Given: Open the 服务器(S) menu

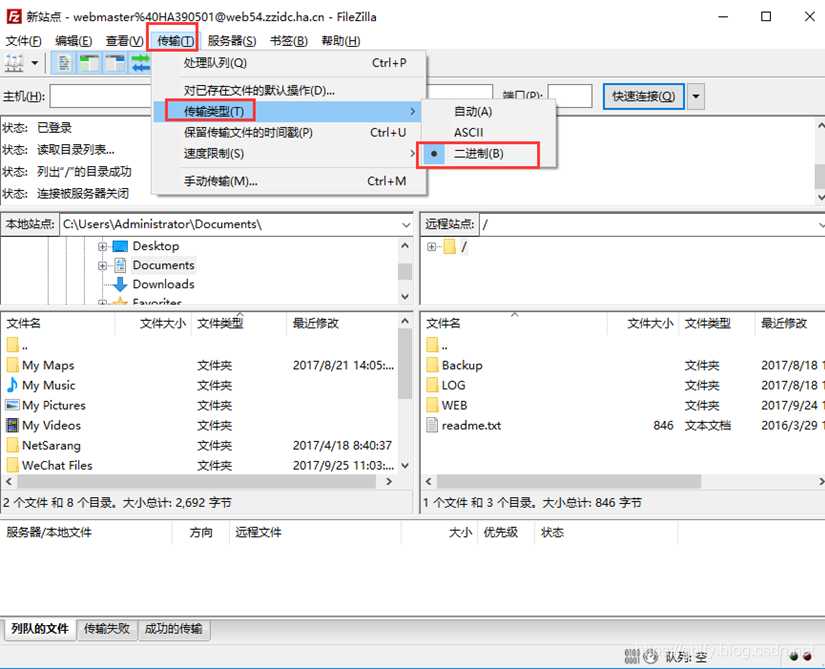Looking at the screenshot, I should click(234, 40).
